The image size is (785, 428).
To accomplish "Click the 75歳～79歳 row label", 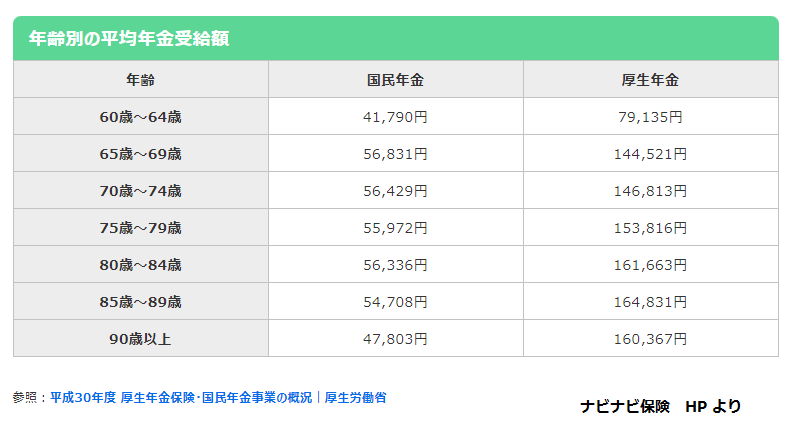I will click(141, 228).
